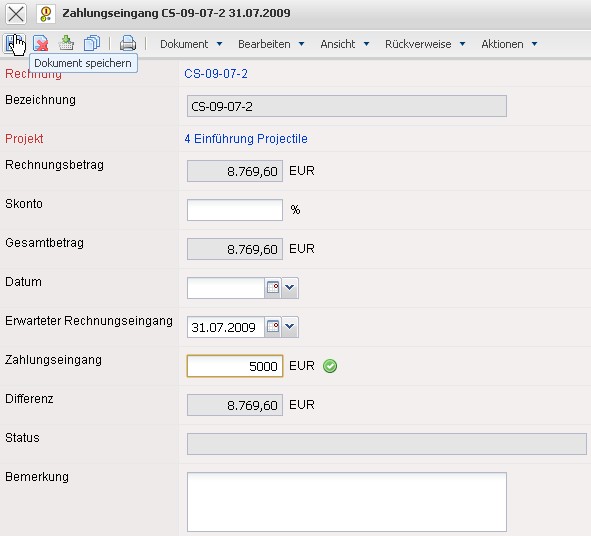
Task: Click the delete document icon with red X
Action: pos(40,43)
